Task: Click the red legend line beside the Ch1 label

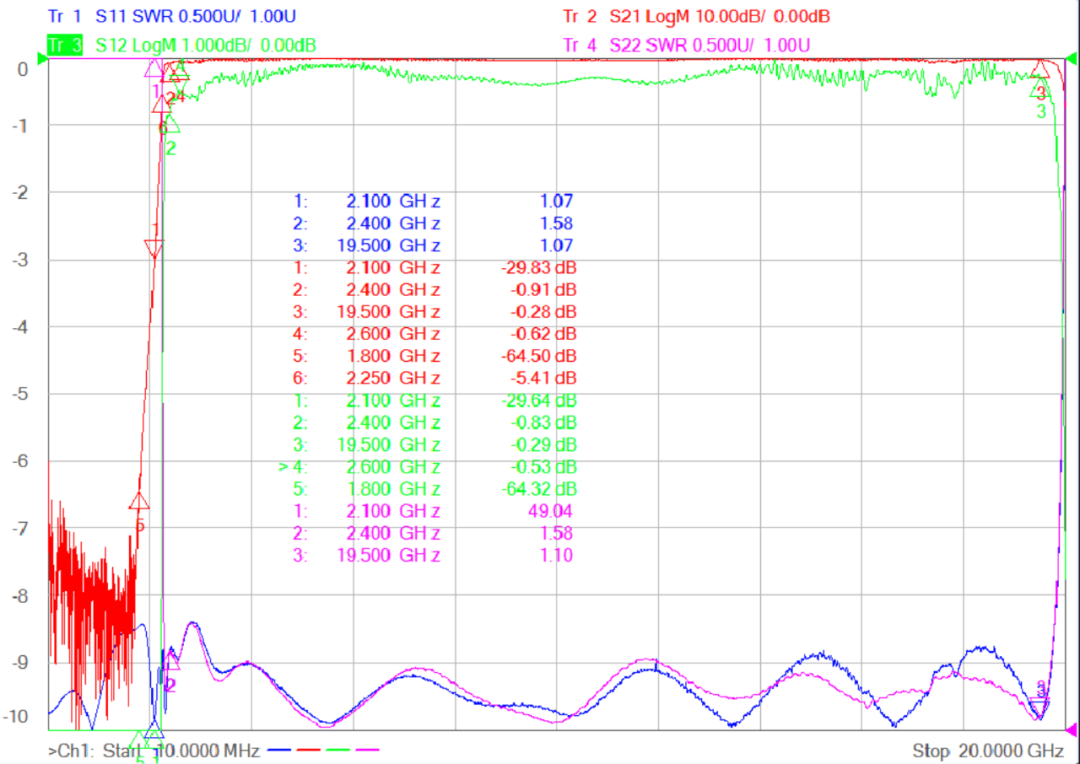Action: point(309,750)
